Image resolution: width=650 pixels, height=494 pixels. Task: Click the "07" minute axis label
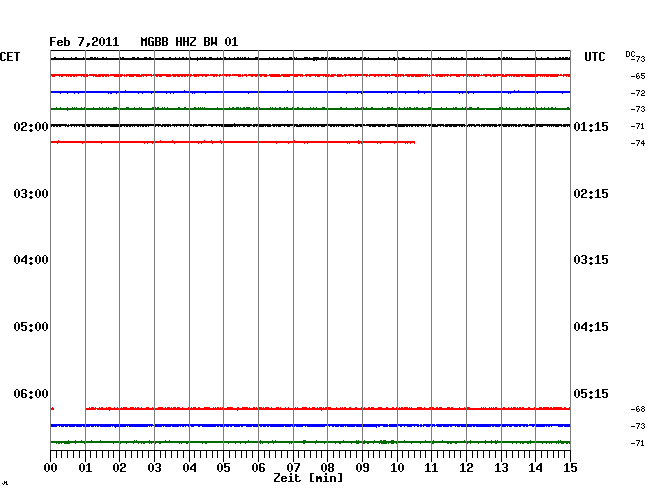click(293, 468)
